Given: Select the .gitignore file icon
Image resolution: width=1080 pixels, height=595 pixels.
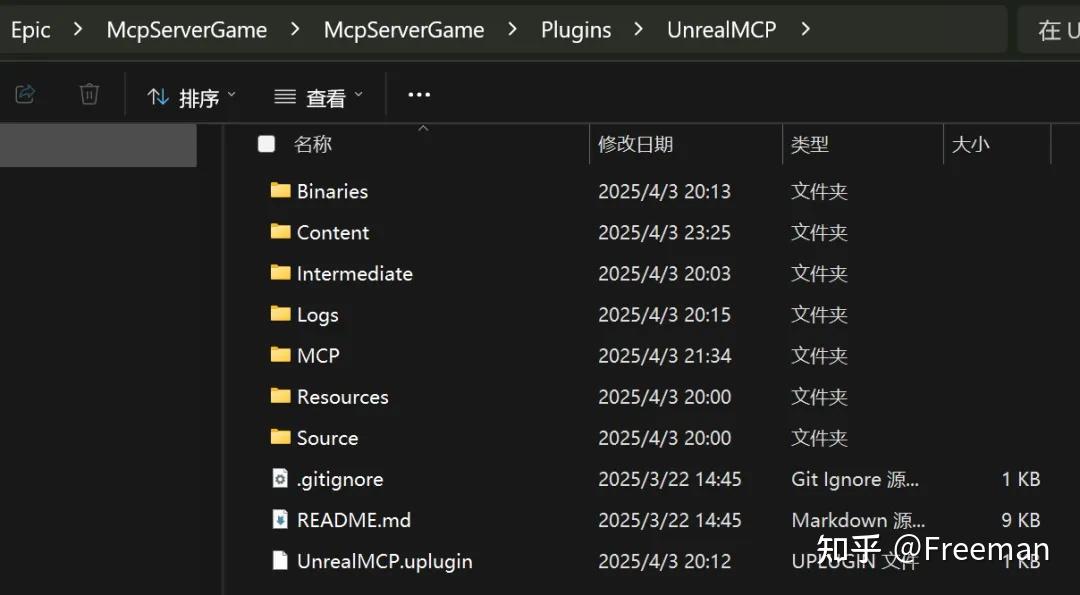Looking at the screenshot, I should (279, 478).
